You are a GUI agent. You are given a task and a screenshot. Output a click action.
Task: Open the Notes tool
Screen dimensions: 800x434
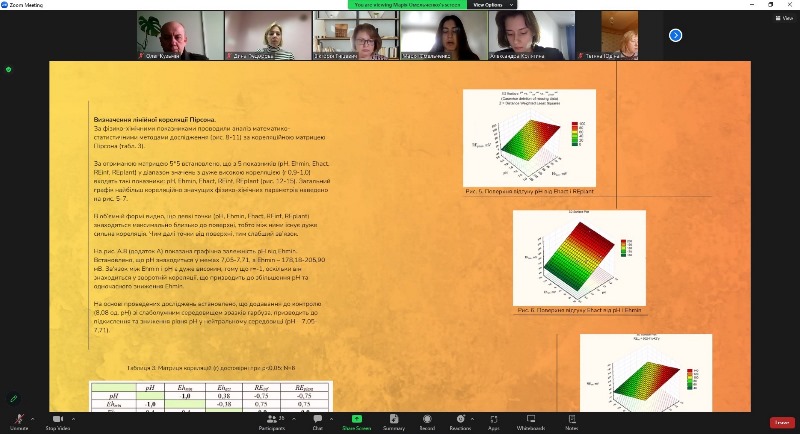[x=572, y=422]
